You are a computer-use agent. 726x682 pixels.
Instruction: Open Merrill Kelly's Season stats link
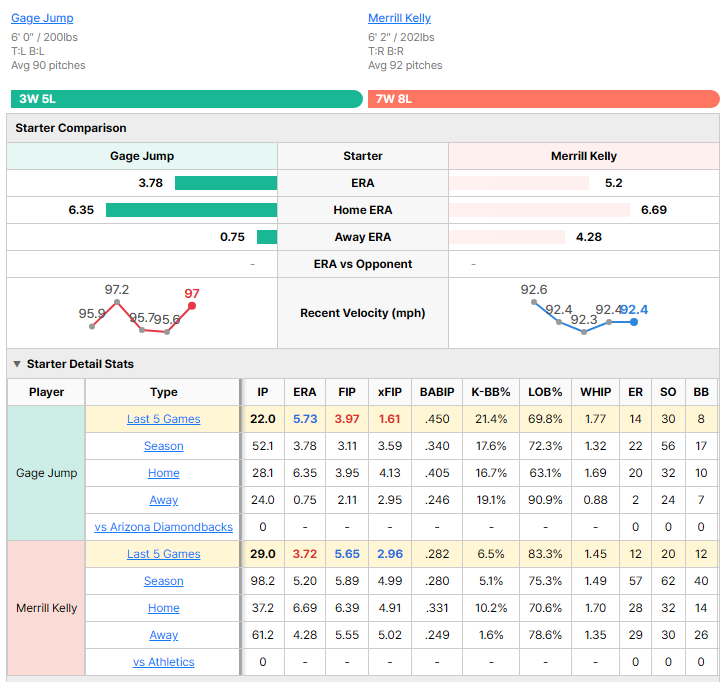tap(163, 581)
